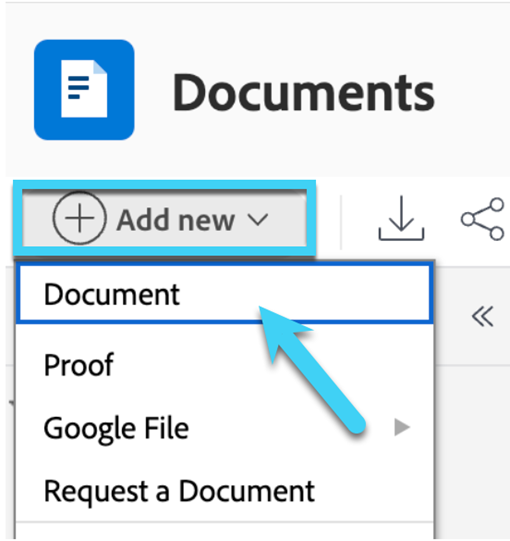This screenshot has height=541, width=510.
Task: Click the download arrow icon in toolbar
Action: click(401, 218)
